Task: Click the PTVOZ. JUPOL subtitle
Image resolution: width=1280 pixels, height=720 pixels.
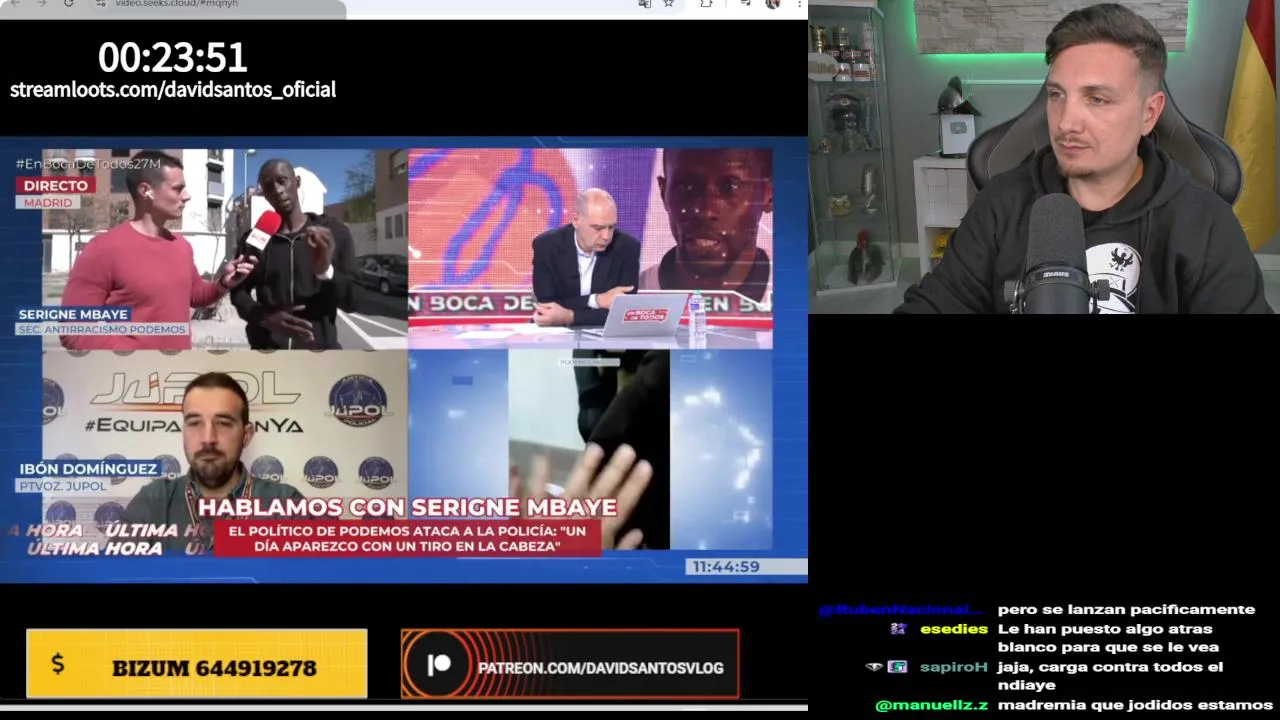Action: [62, 485]
